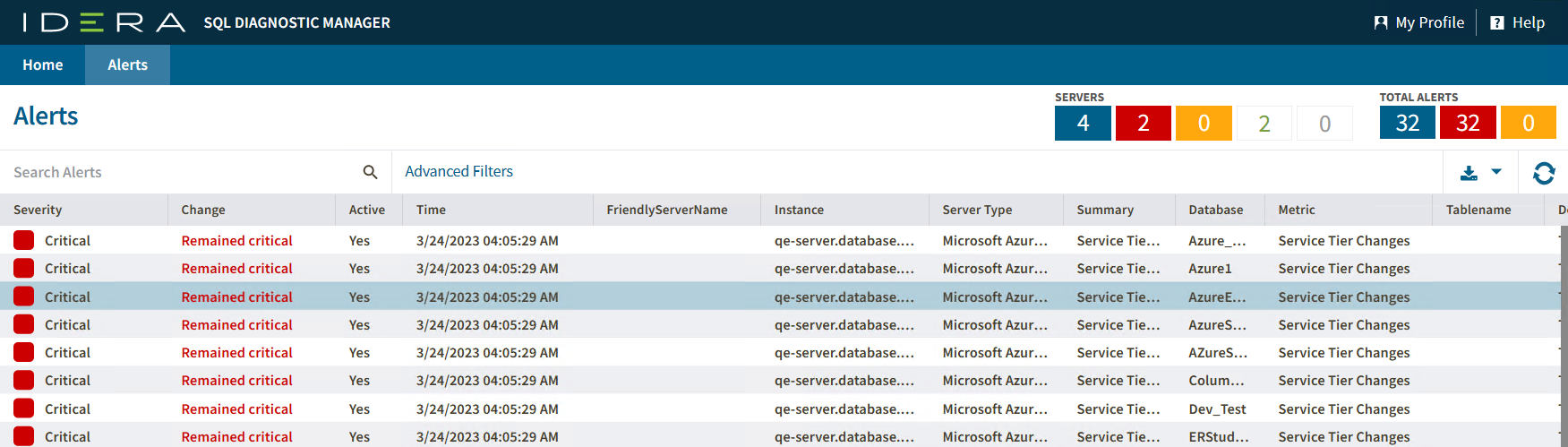1568x447 pixels.
Task: Click red critical servers count box
Action: pyautogui.click(x=1143, y=123)
